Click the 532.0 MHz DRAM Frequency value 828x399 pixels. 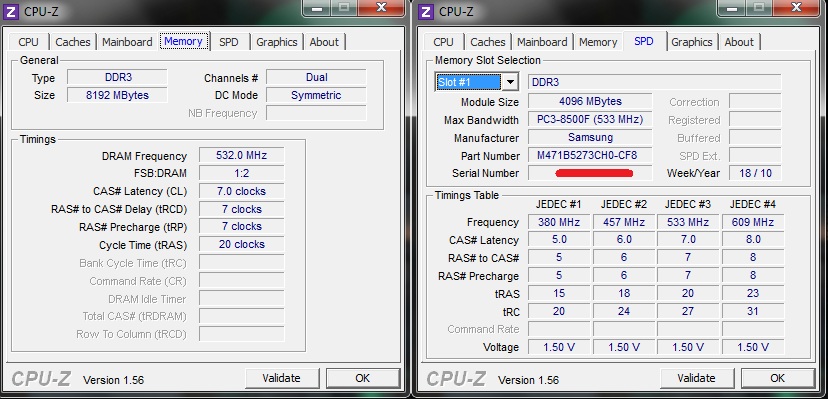[242, 156]
